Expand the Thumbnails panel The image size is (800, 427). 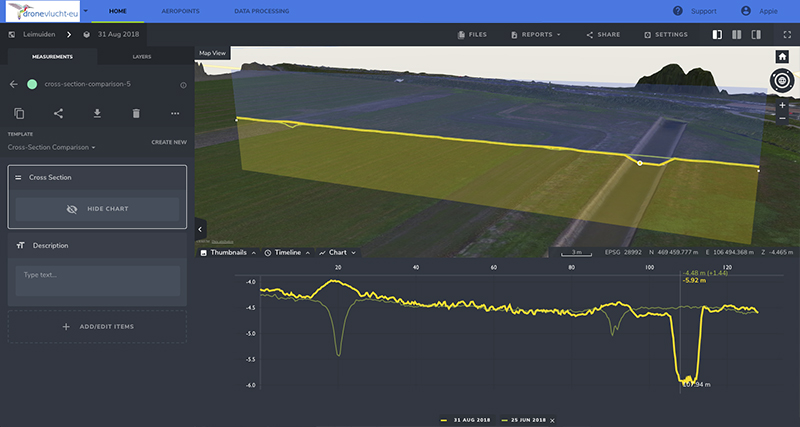pyautogui.click(x=228, y=253)
